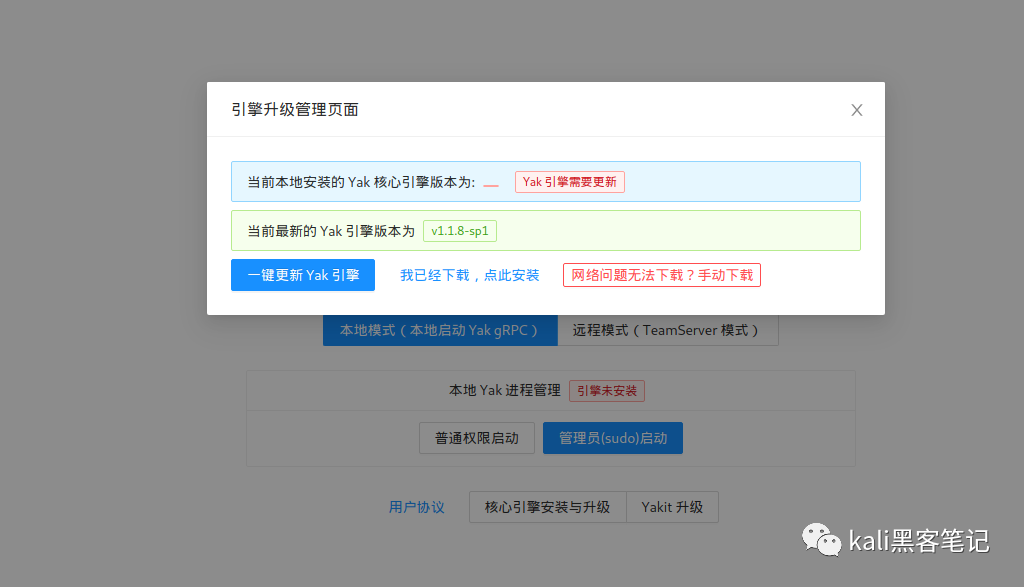Click the 引擎升级管理页面 dialog title
The width and height of the screenshot is (1024, 587).
[295, 110]
